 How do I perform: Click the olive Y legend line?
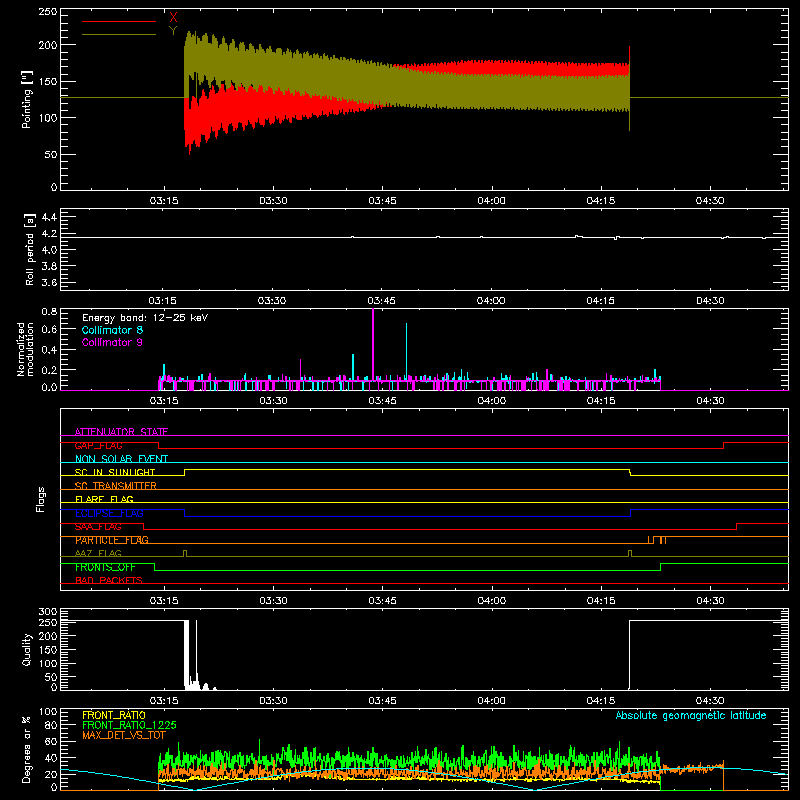click(119, 35)
